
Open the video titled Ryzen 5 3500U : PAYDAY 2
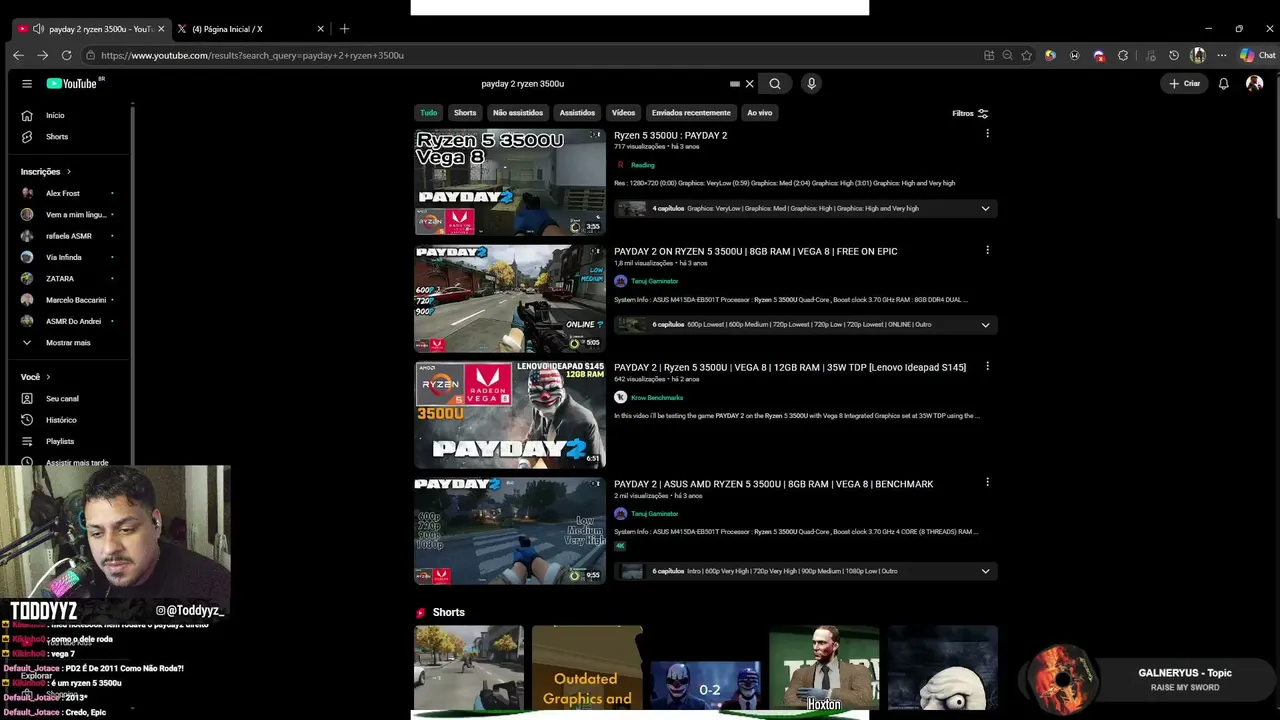pos(670,135)
